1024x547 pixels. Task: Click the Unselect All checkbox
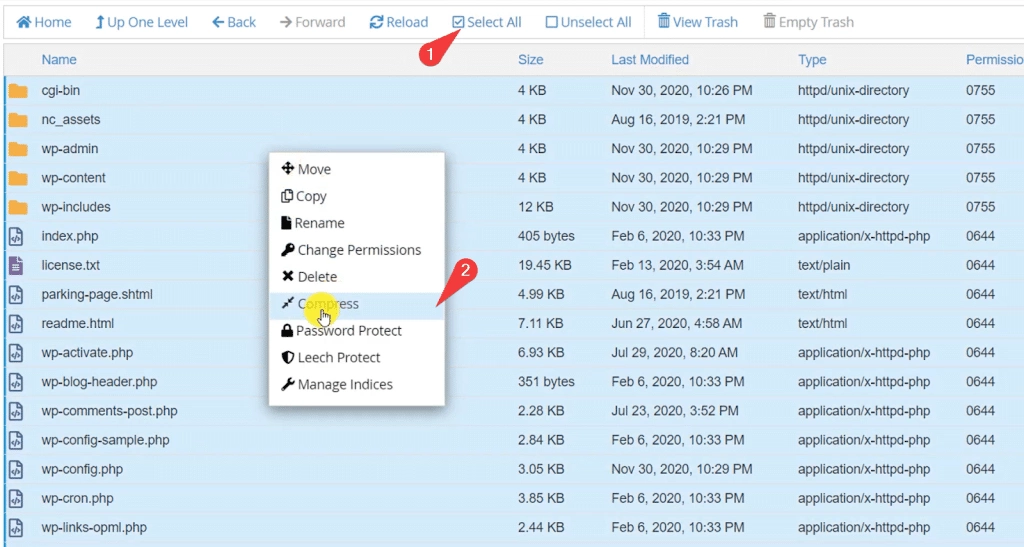pyautogui.click(x=551, y=22)
